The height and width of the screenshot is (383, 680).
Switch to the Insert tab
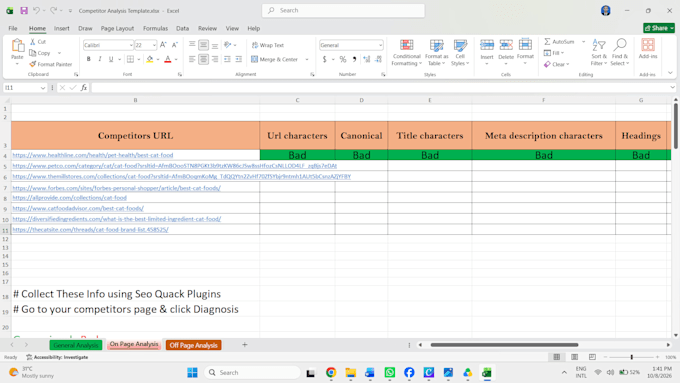62,28
